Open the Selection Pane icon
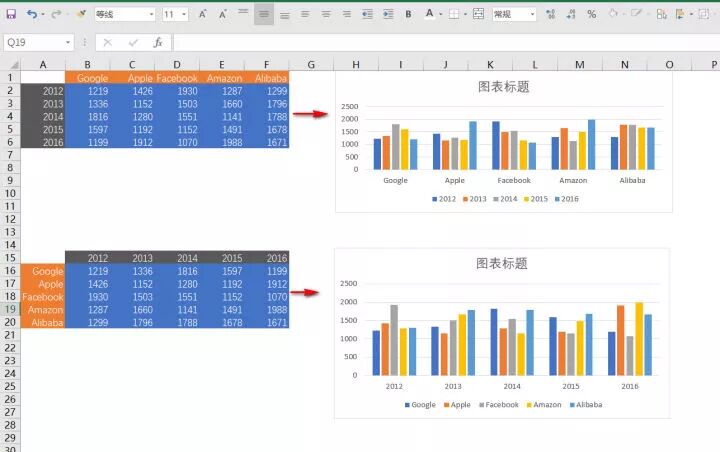 tap(662, 14)
